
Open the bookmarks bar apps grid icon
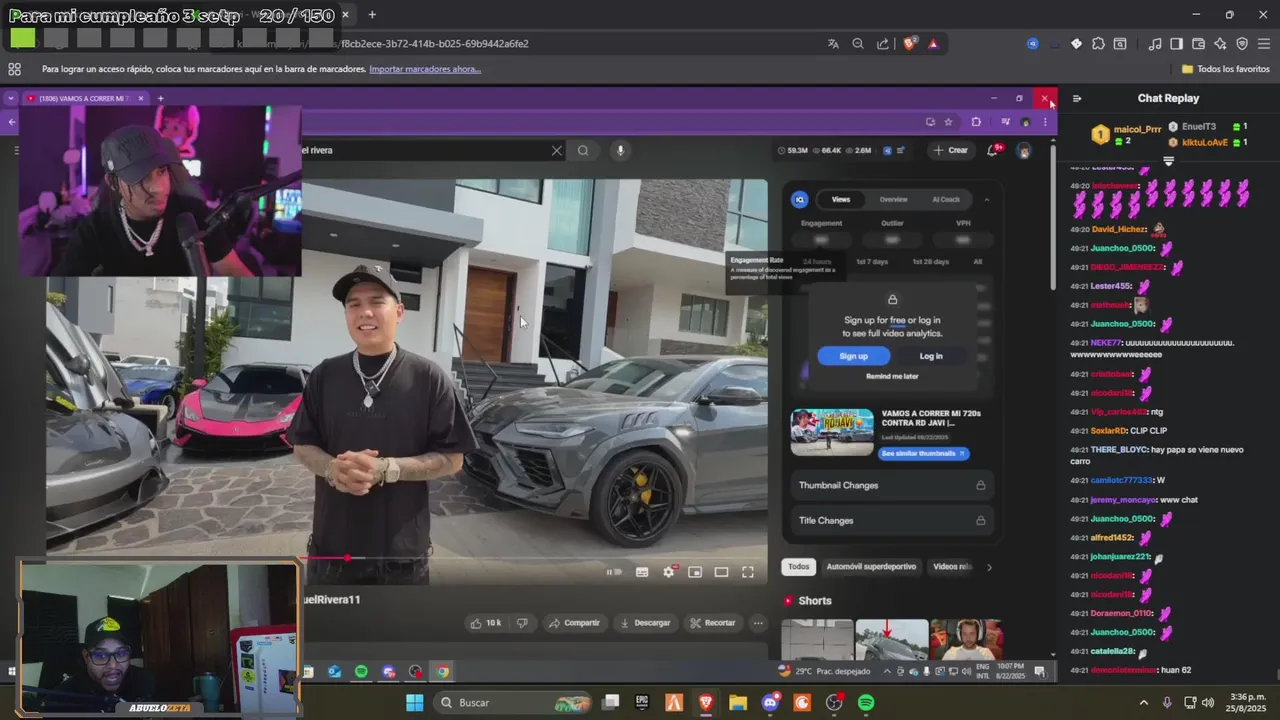[14, 69]
